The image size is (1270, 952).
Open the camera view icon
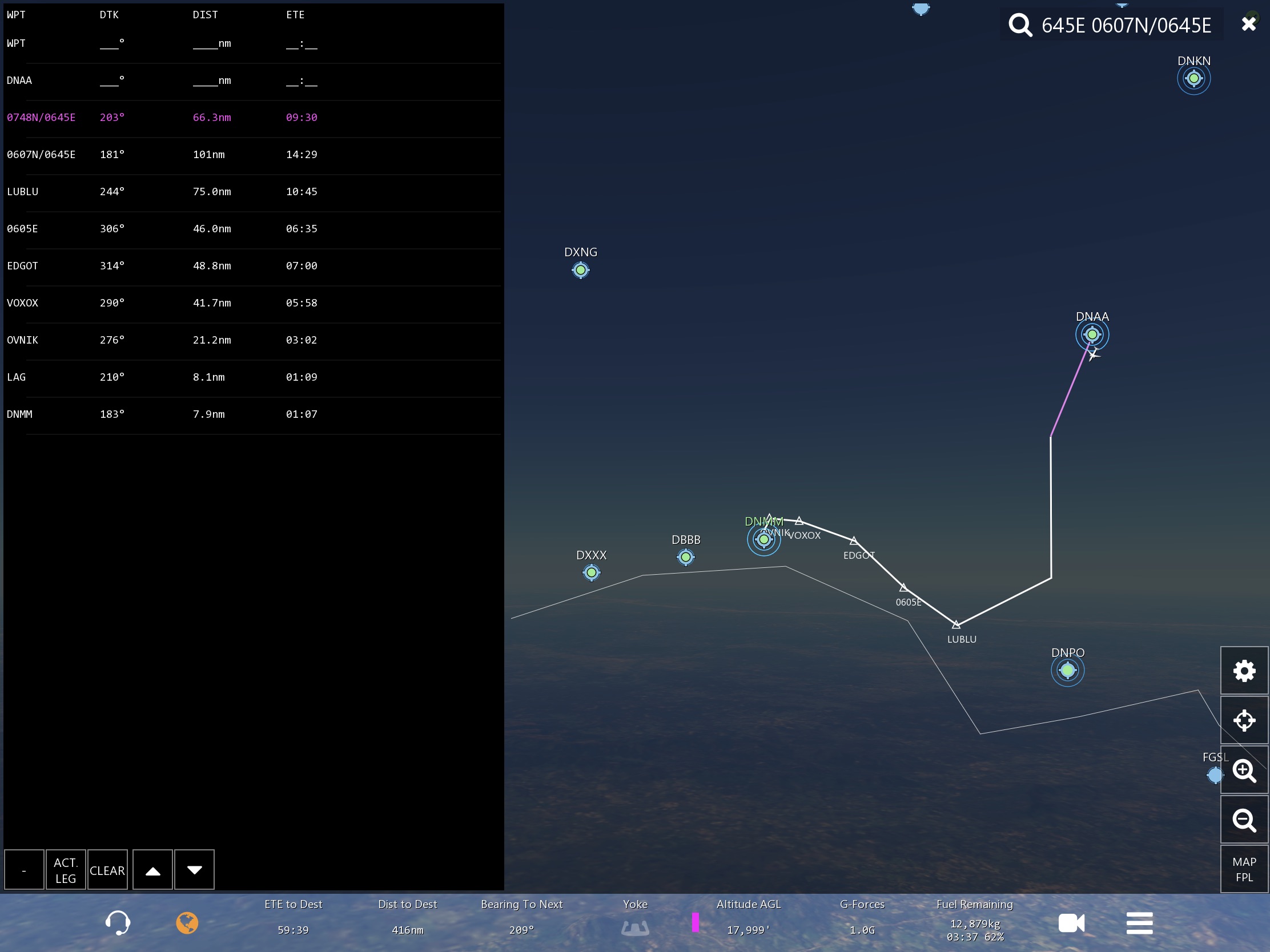coord(1071,923)
